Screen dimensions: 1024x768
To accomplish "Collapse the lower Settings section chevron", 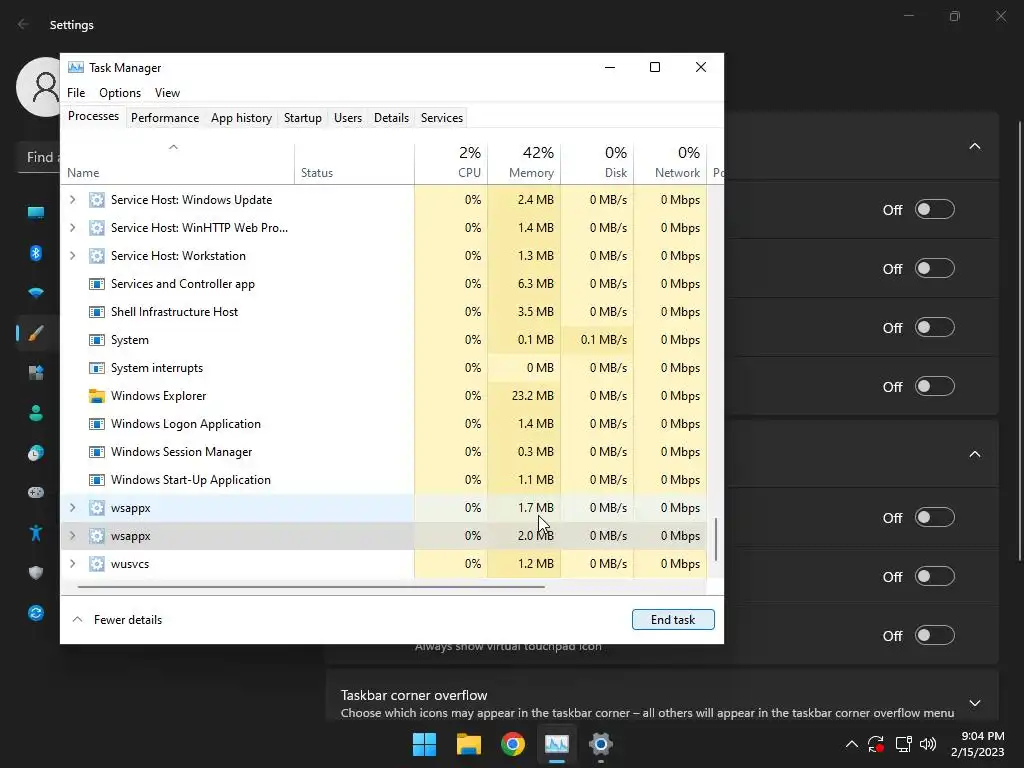I will tap(974, 454).
